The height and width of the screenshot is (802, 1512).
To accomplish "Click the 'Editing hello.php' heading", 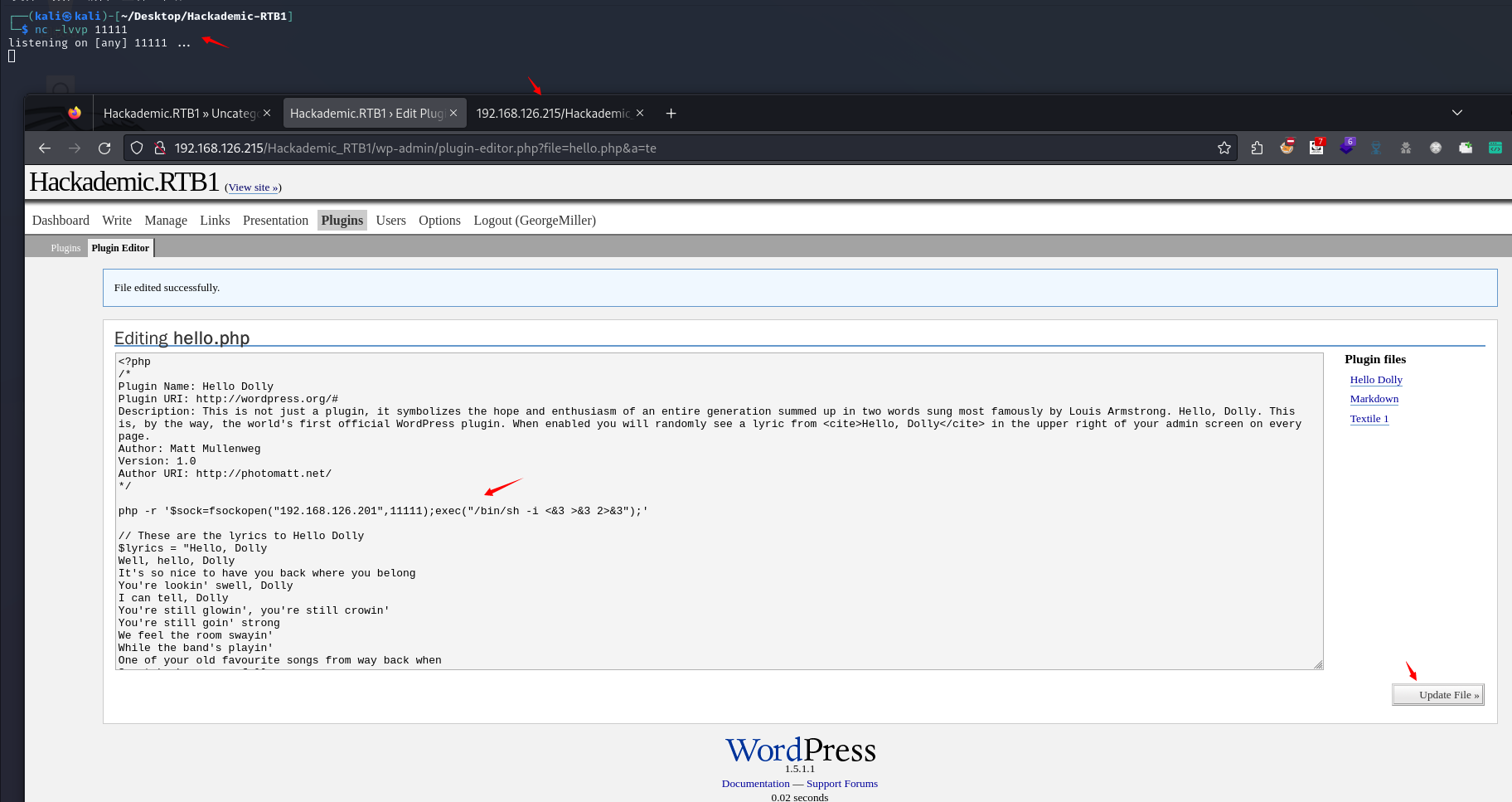I will pos(182,338).
